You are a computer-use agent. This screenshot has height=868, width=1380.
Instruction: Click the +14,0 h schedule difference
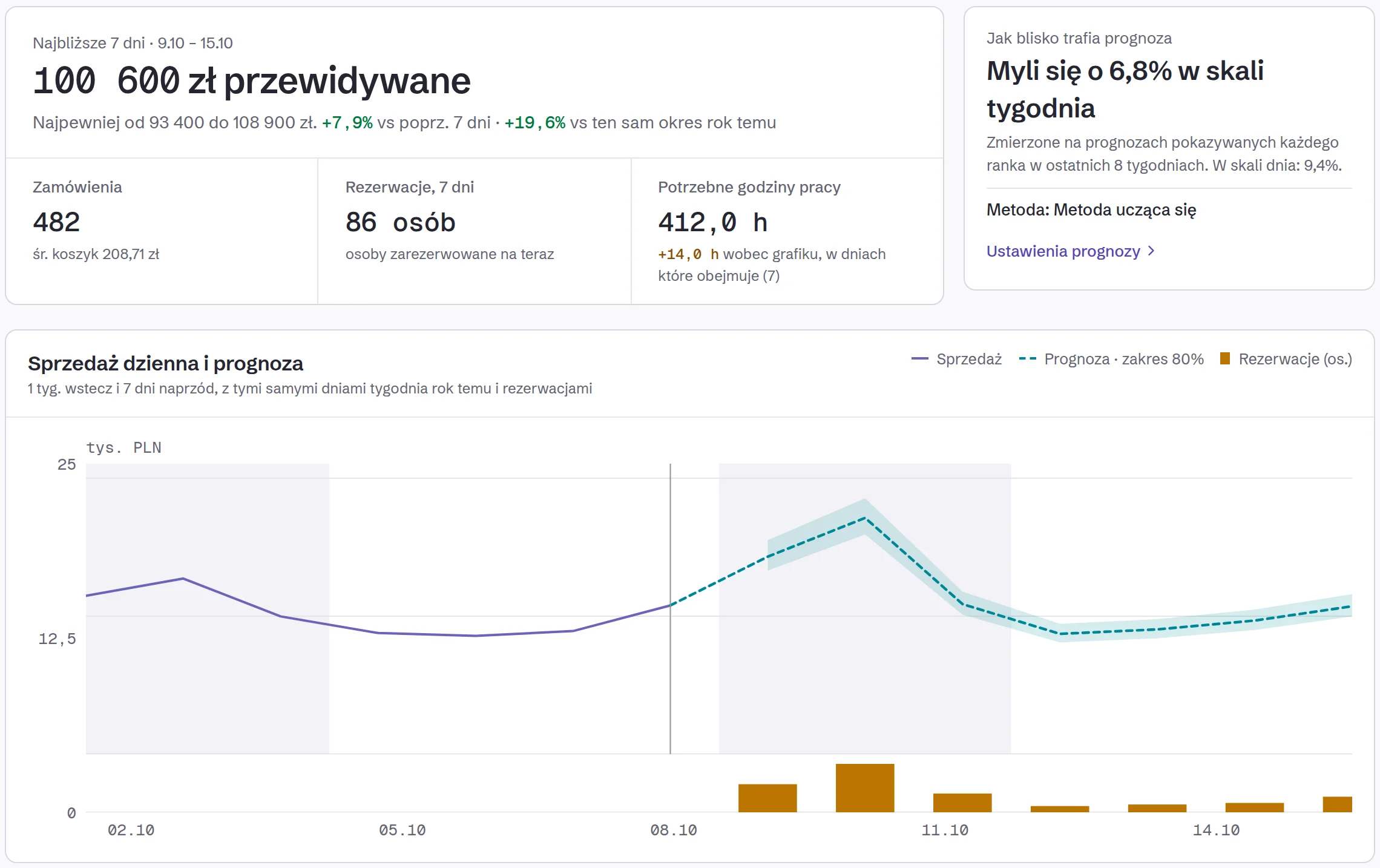(688, 254)
